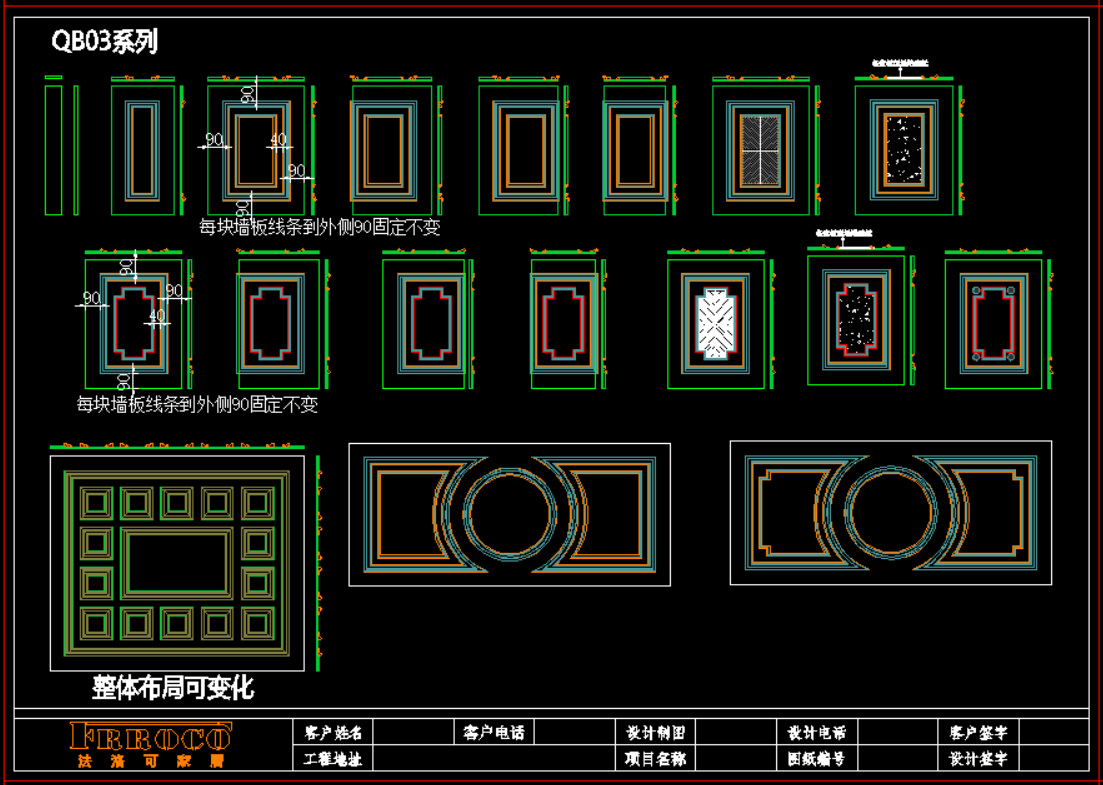This screenshot has height=785, width=1103.
Task: Select the 项目名称 label cell
Action: [x=655, y=759]
